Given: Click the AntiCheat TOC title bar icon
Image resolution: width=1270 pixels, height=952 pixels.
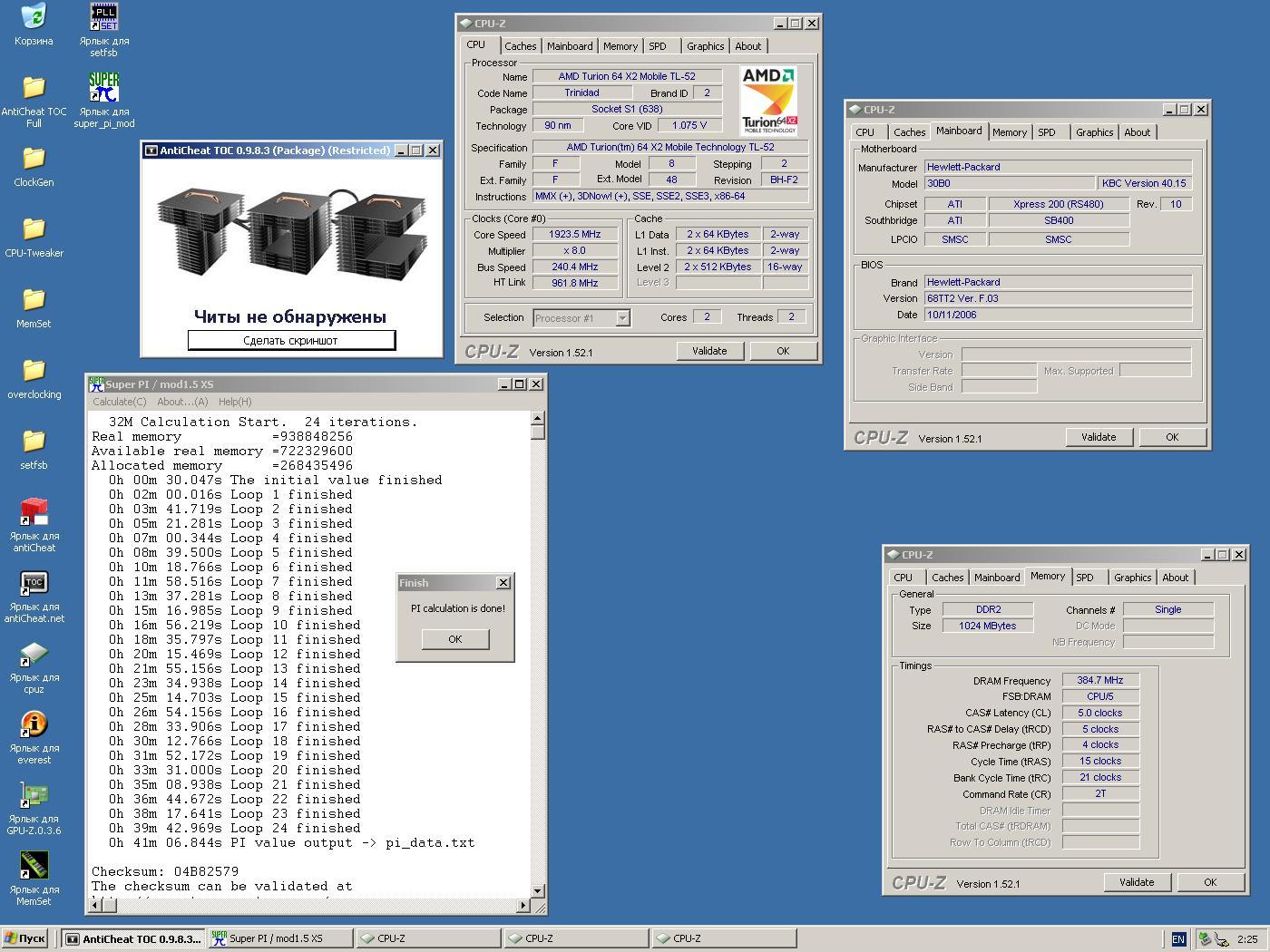Looking at the screenshot, I should pos(151,151).
